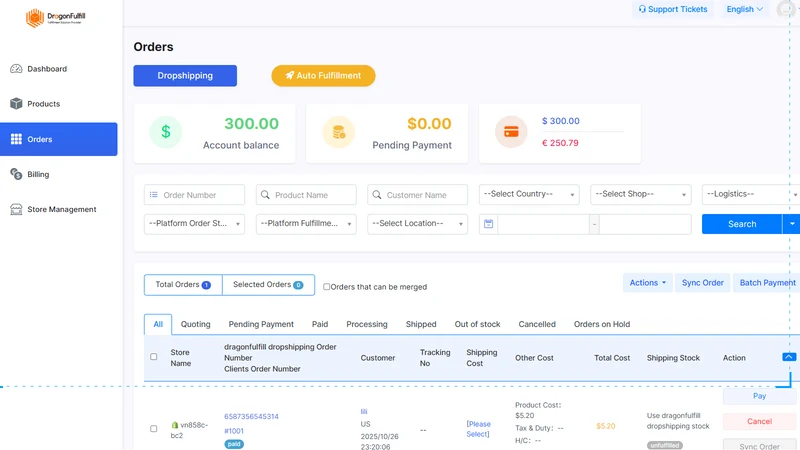Click the end date input
Screen dimensions: 800x450
[645, 224]
